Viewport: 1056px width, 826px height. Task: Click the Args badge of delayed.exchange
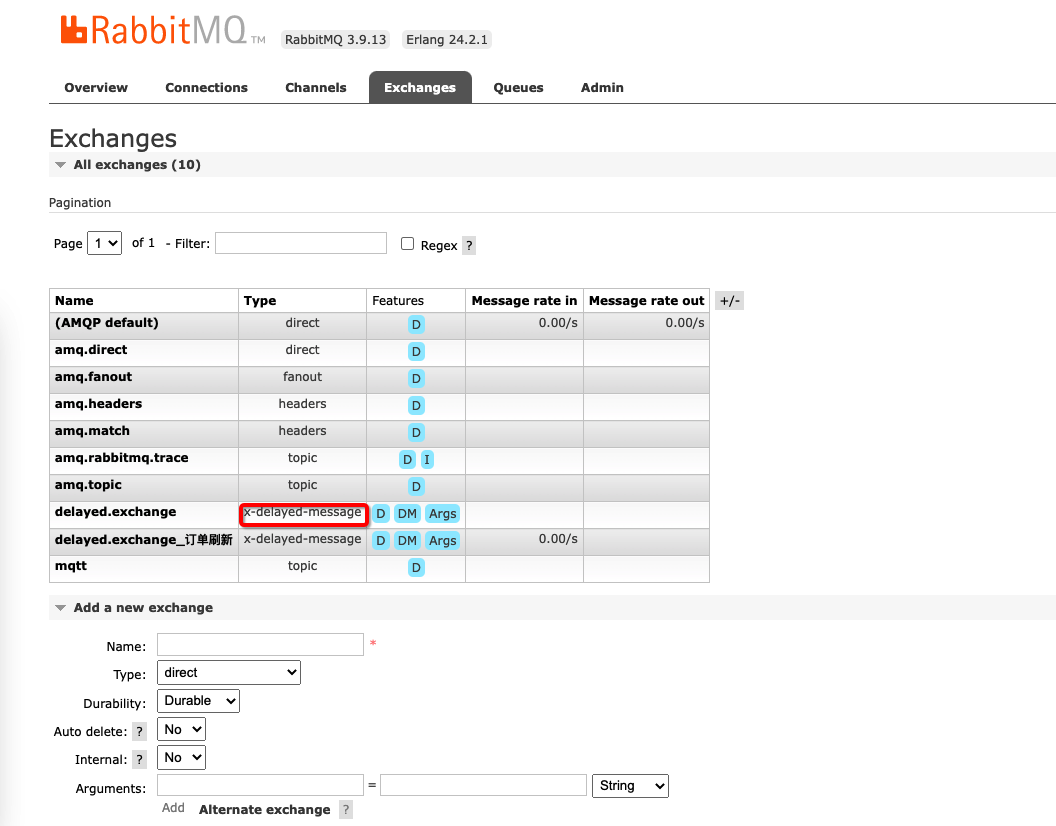pyautogui.click(x=442, y=513)
